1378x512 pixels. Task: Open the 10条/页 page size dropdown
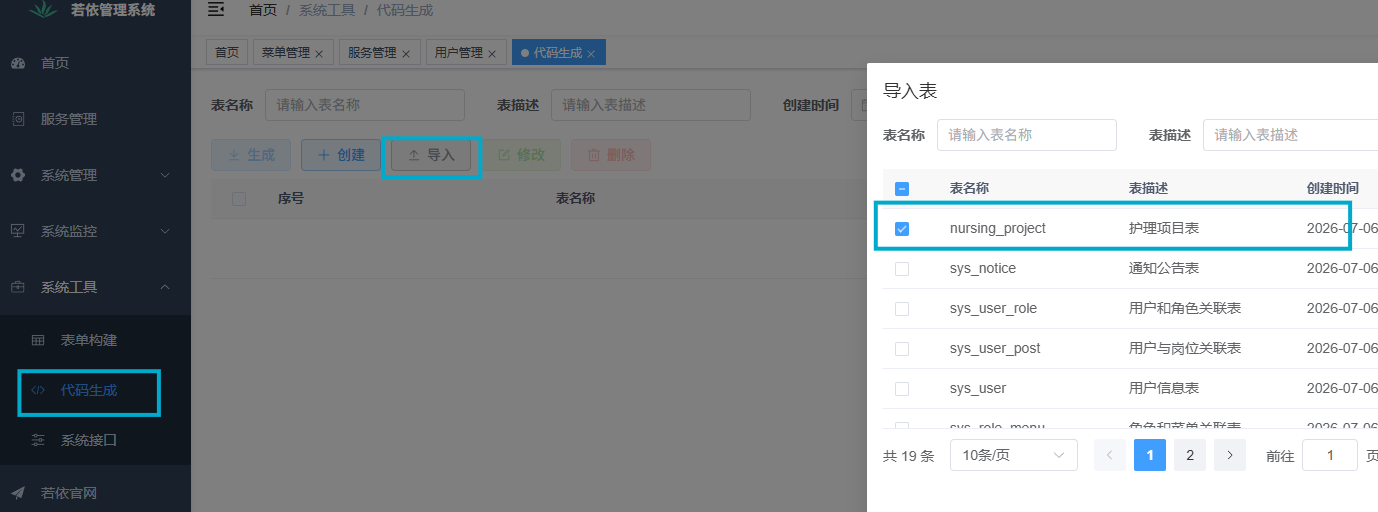pyautogui.click(x=1014, y=455)
